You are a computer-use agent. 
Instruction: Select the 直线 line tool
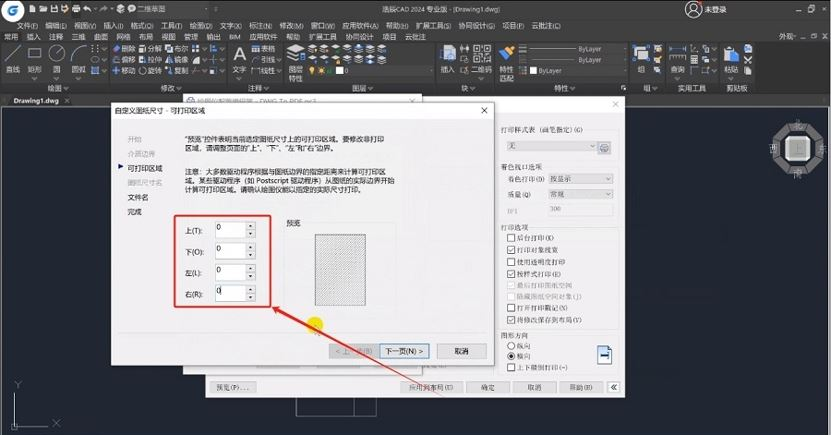point(13,59)
